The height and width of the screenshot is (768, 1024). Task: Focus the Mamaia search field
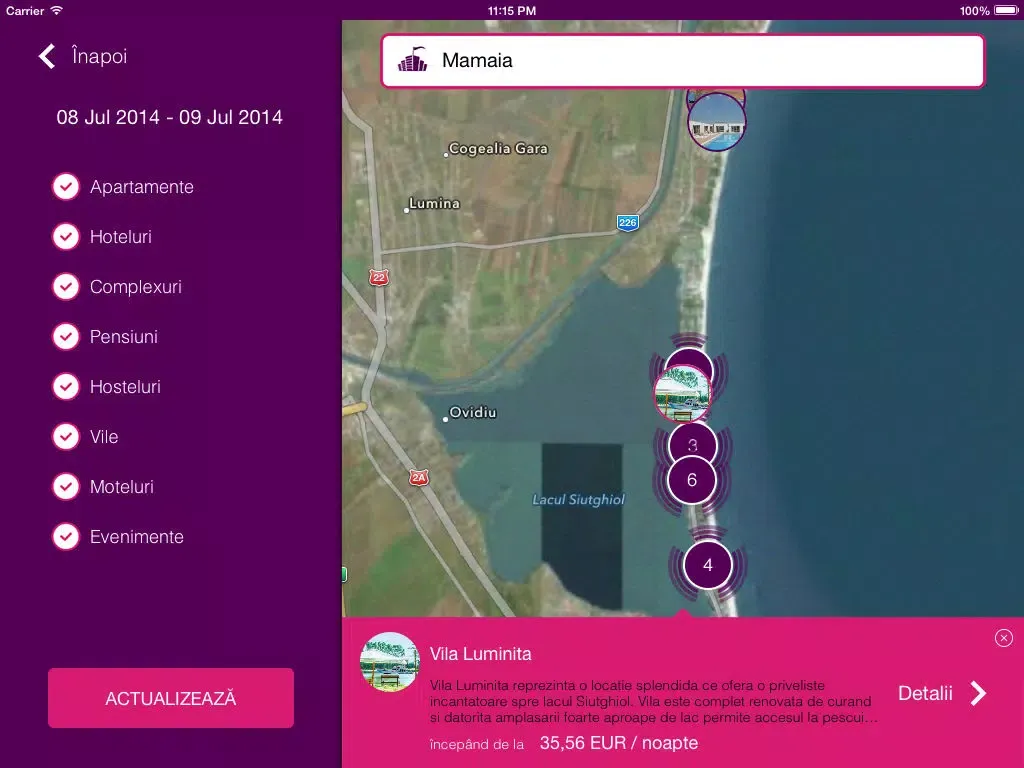682,61
